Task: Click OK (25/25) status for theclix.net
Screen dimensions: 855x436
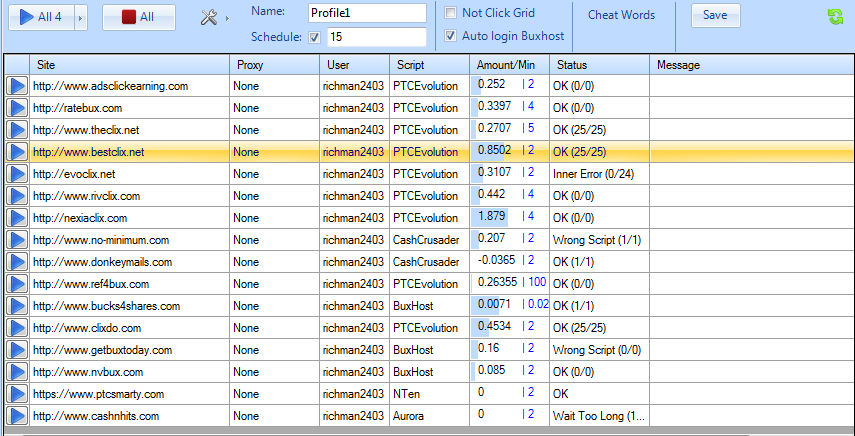Action: (x=599, y=130)
